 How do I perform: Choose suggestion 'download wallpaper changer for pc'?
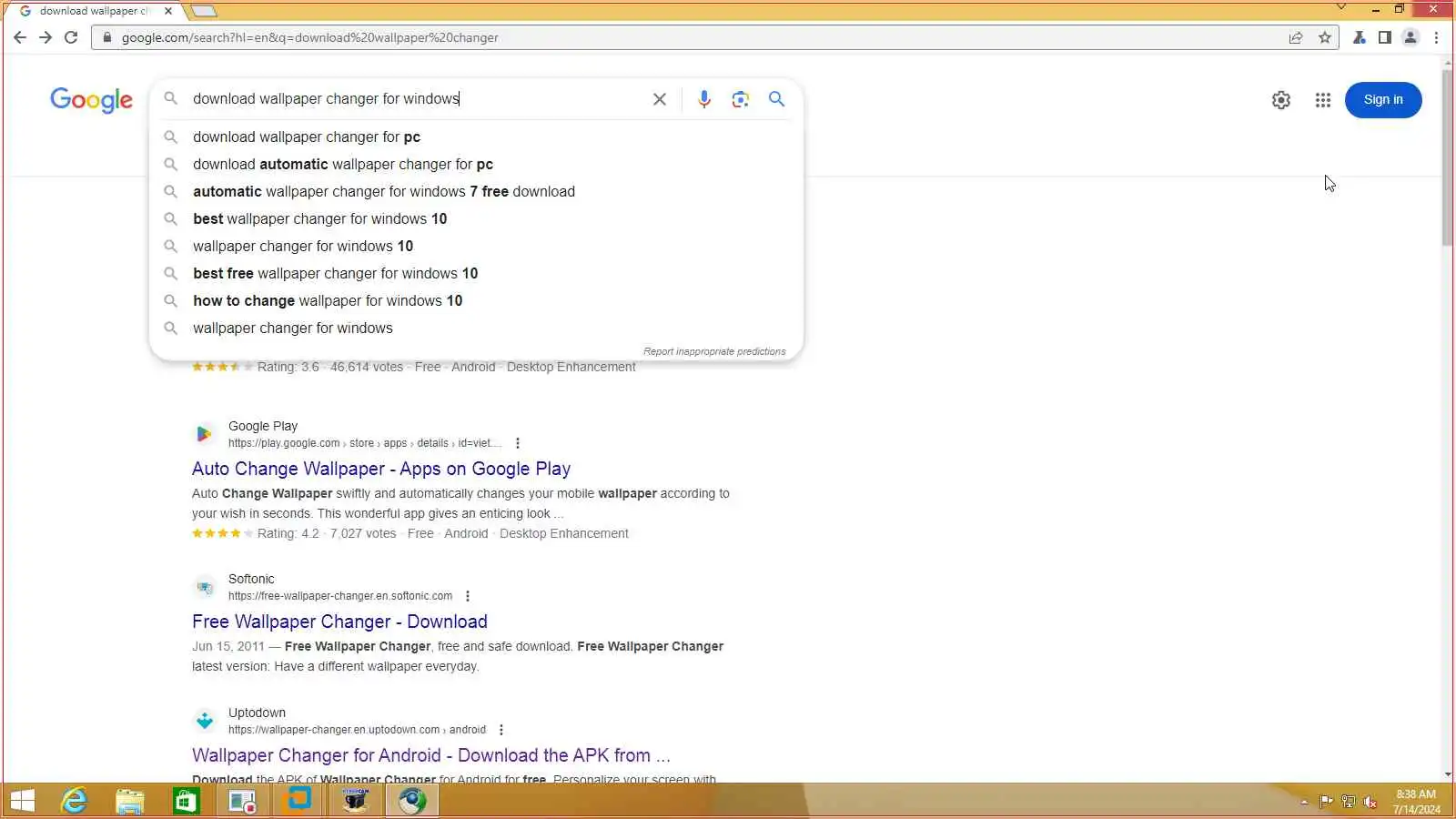(476, 136)
